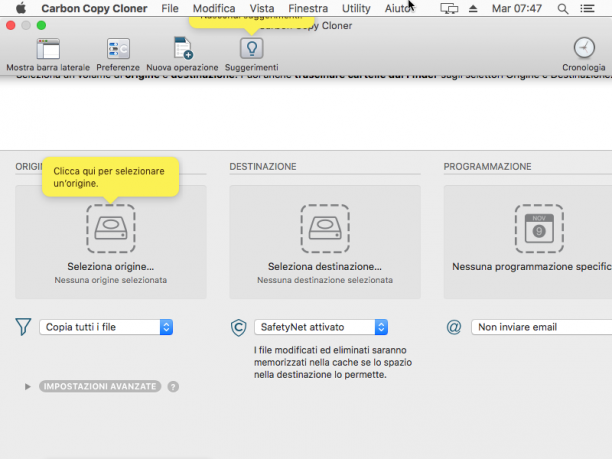The image size is (612, 459).
Task: Open the Modifica menu
Action: [214, 8]
